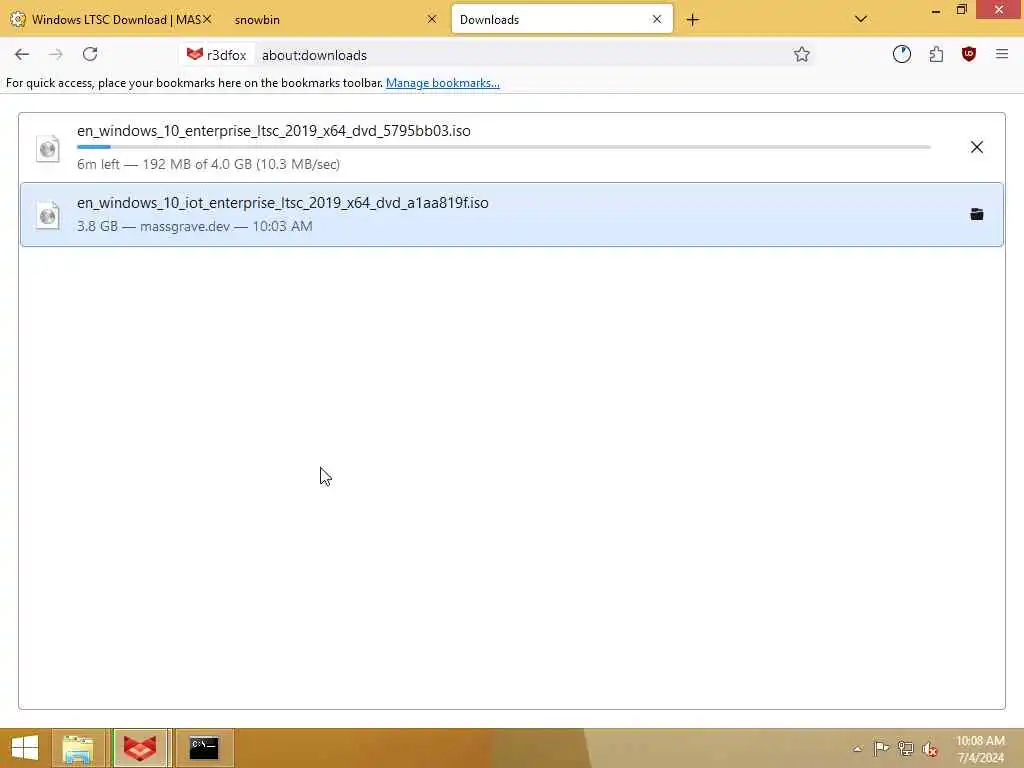Open the Action Center flag icon
This screenshot has height=768, width=1024.
(881, 748)
